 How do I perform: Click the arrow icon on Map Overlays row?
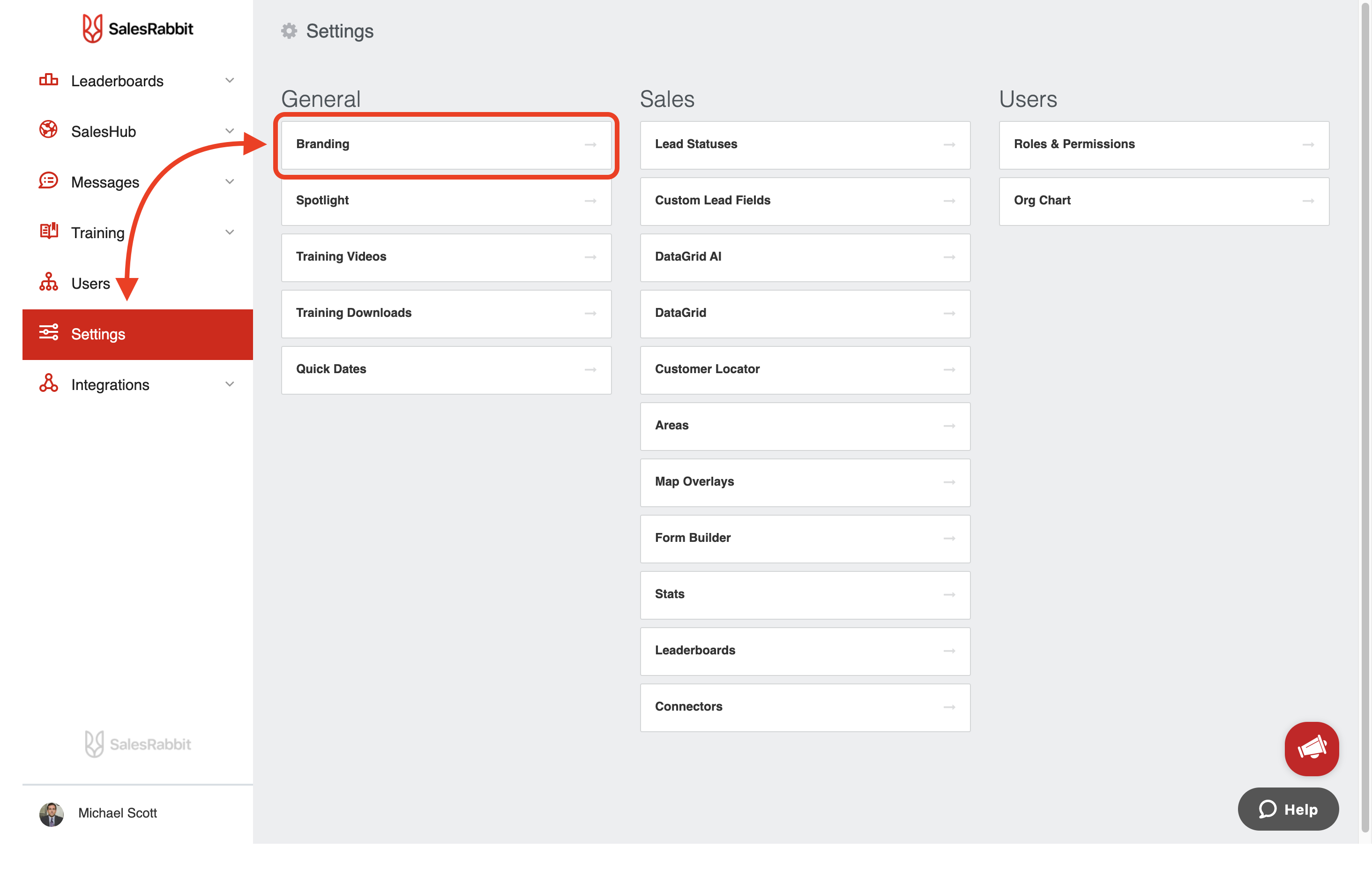point(949,482)
